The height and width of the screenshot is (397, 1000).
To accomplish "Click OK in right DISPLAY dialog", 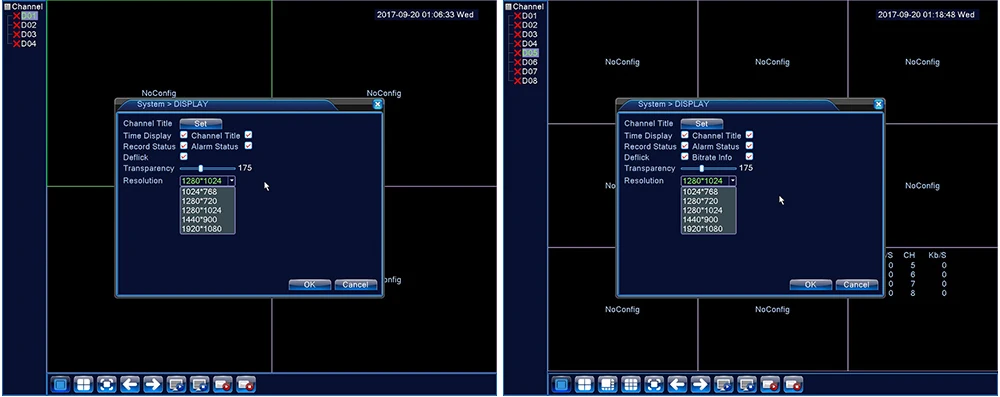I will (811, 285).
